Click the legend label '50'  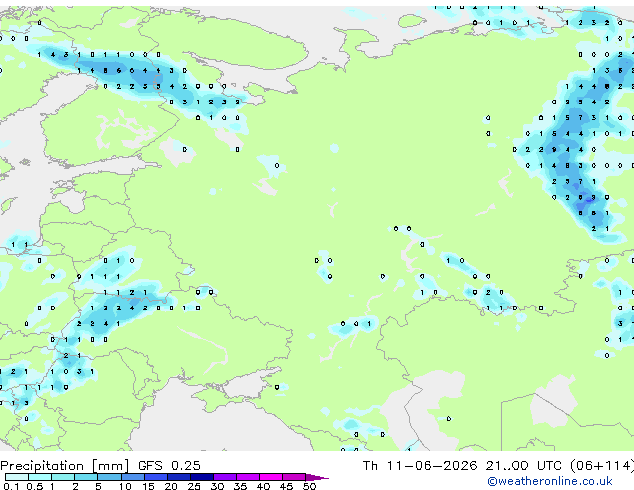click(309, 486)
